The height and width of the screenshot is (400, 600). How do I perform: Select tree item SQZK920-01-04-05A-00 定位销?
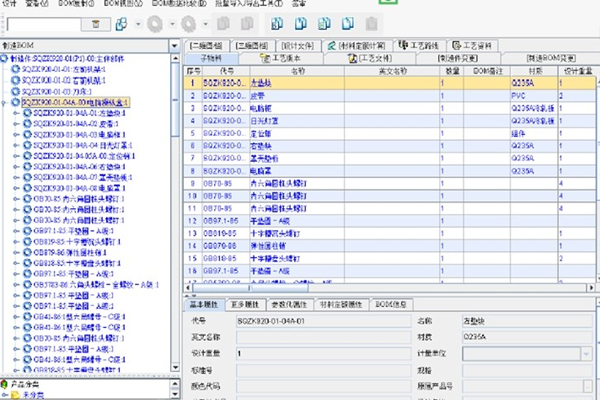84,156
